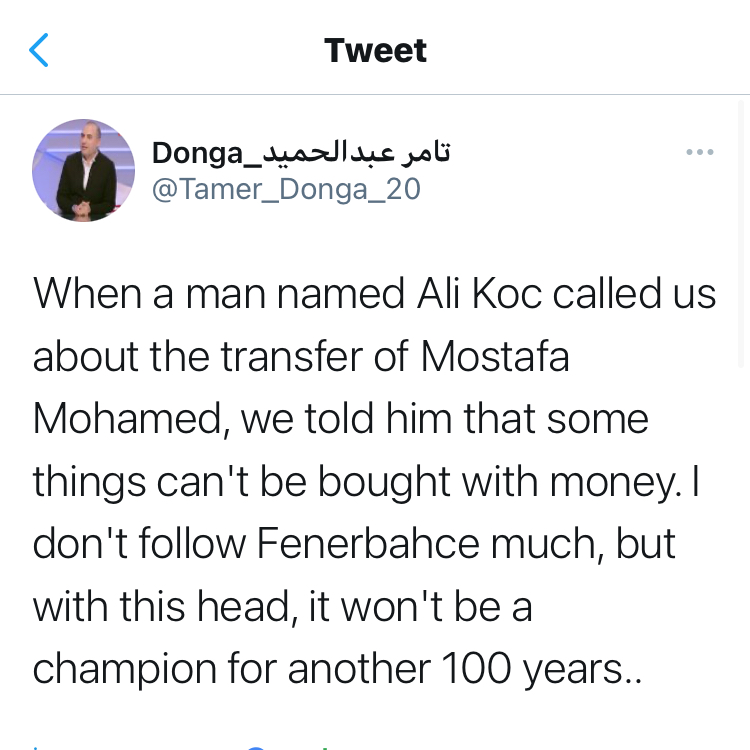
Task: Click the word "called" in tweet
Action: pos(605,296)
